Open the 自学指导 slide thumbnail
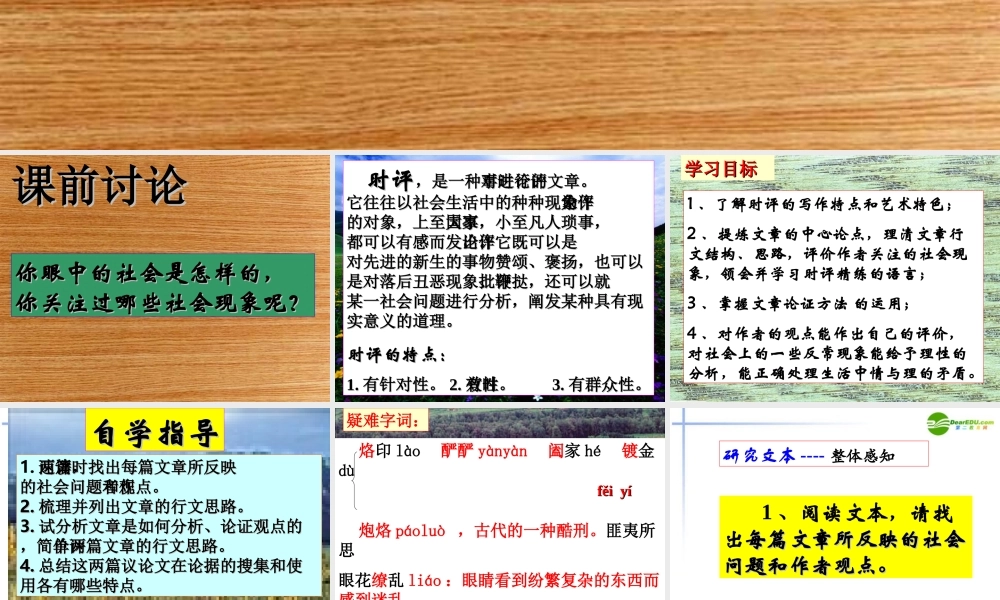The height and width of the screenshot is (600, 1000). 165,504
